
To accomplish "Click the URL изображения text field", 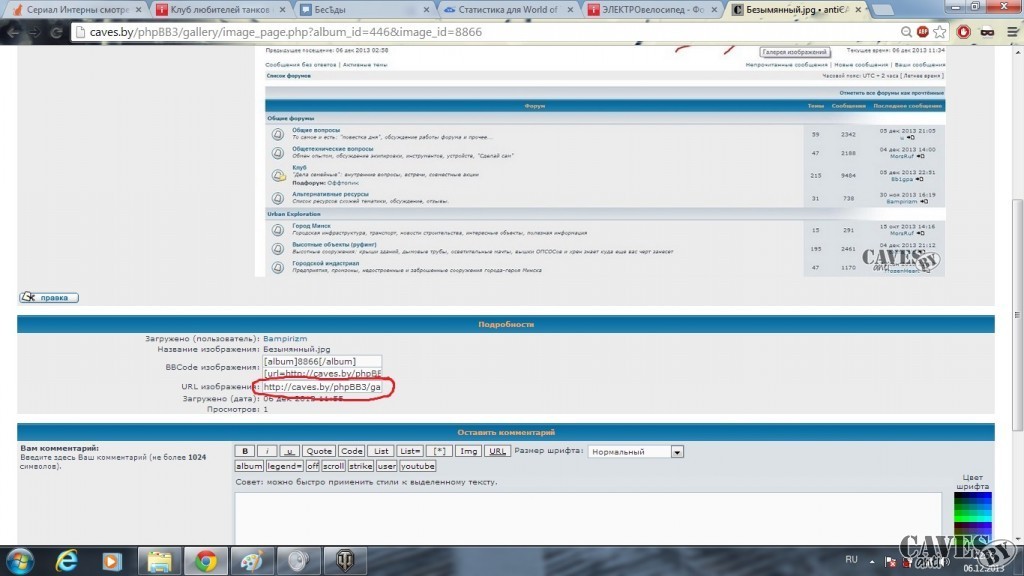I will (x=322, y=386).
